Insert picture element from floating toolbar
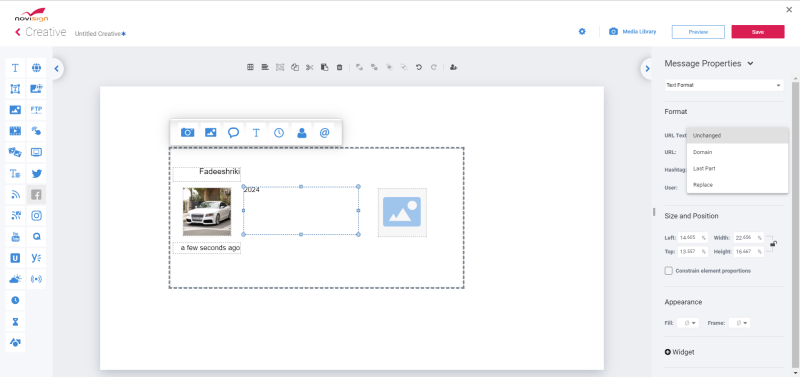 tap(211, 133)
